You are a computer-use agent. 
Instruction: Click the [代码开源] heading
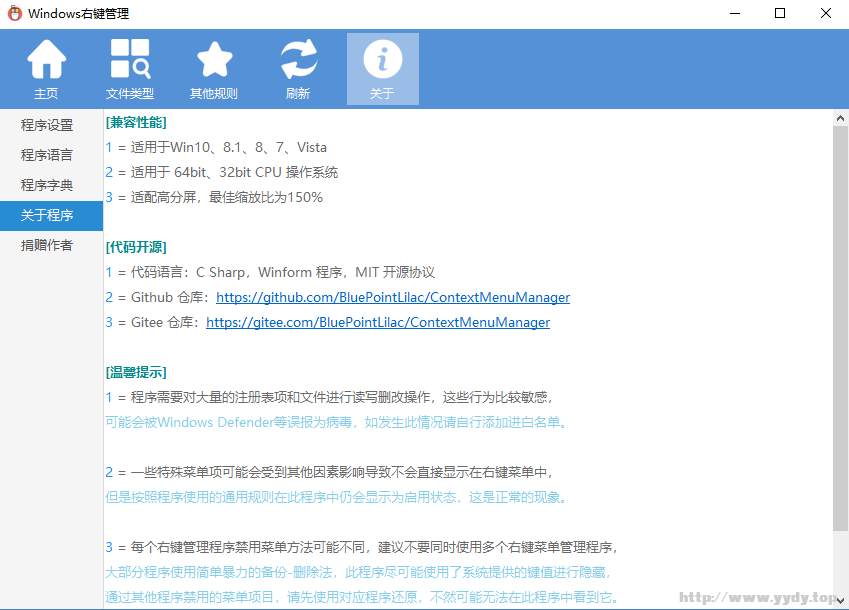136,247
